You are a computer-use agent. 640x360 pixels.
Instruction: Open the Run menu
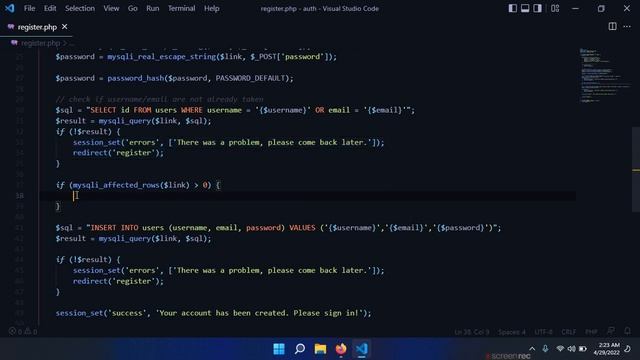click(153, 8)
